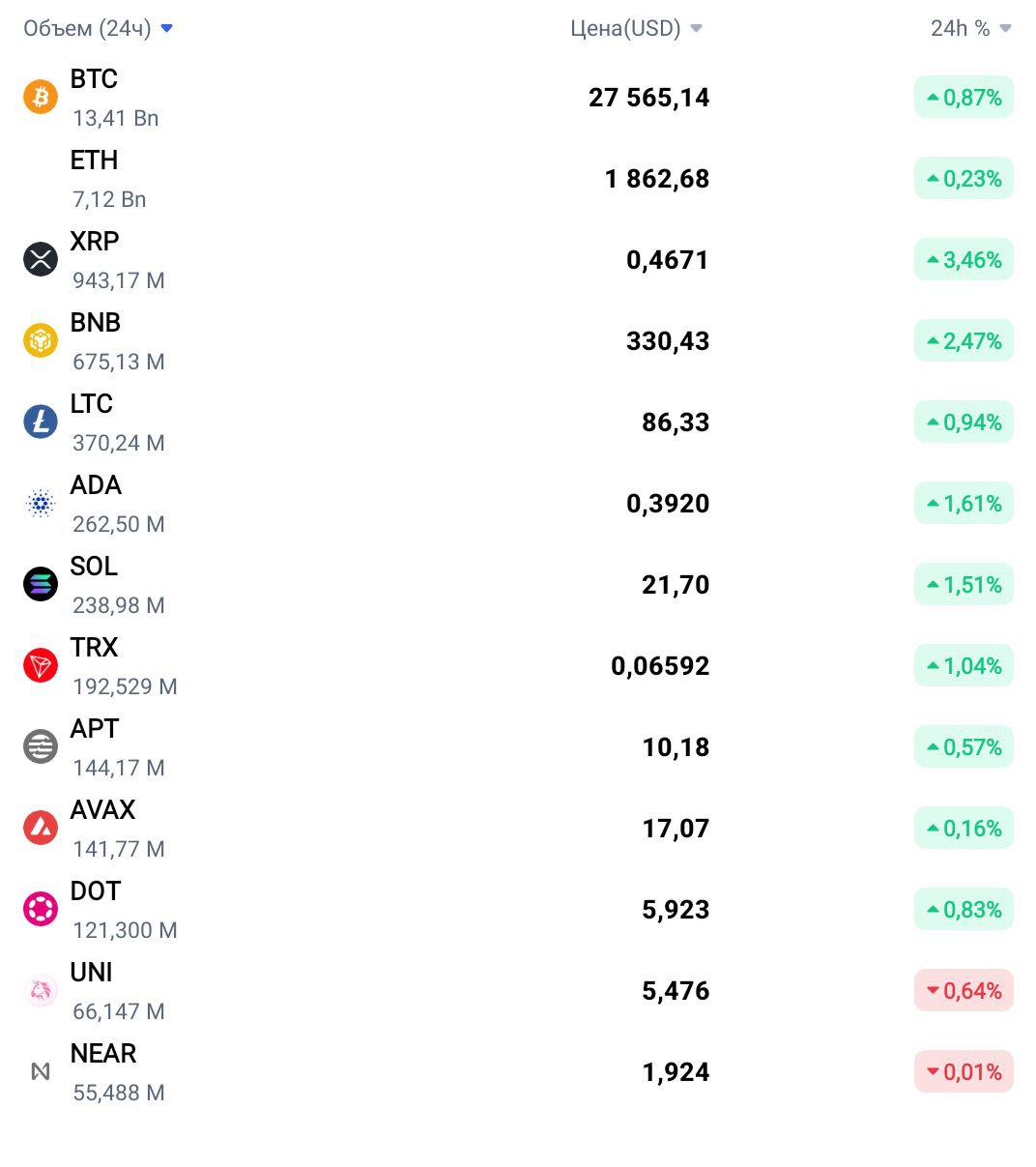This screenshot has width=1036, height=1167.
Task: Sort by 24h % change column
Action: click(970, 28)
